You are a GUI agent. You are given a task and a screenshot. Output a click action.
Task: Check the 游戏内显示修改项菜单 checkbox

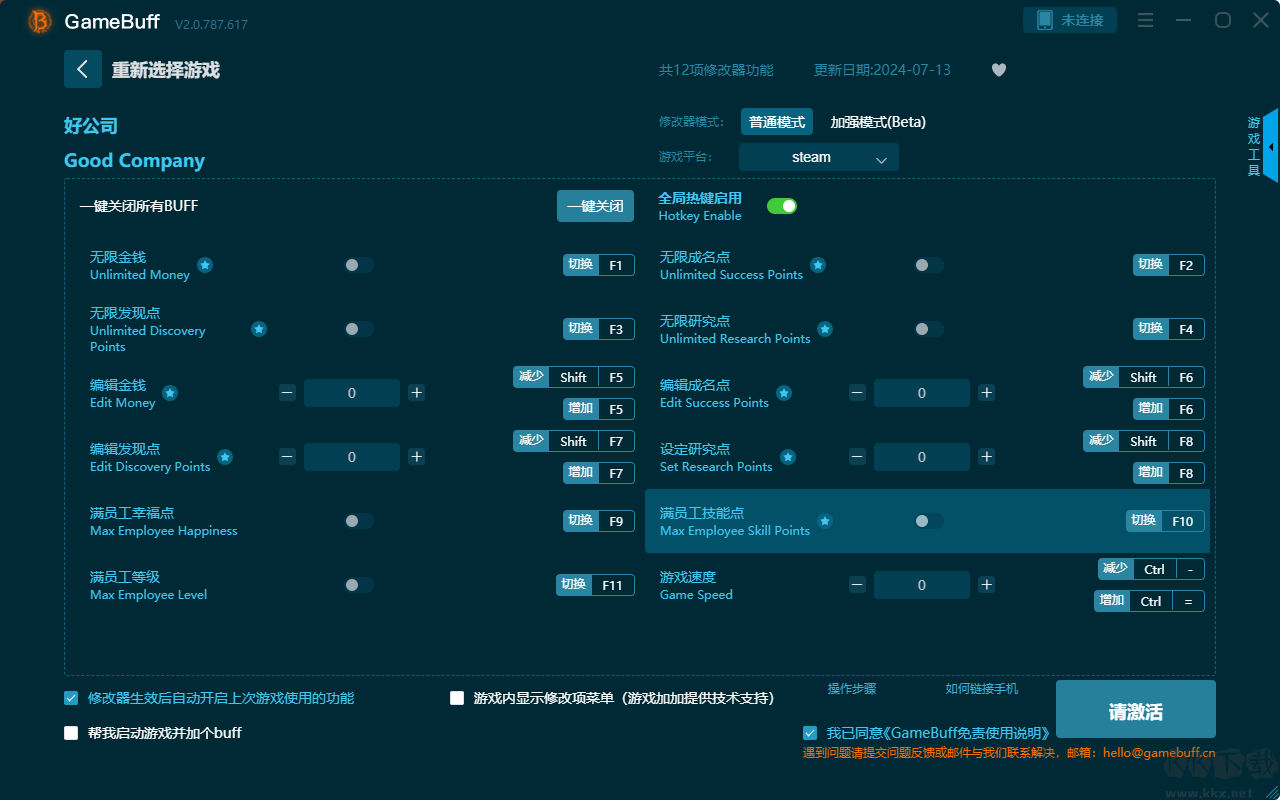[457, 698]
